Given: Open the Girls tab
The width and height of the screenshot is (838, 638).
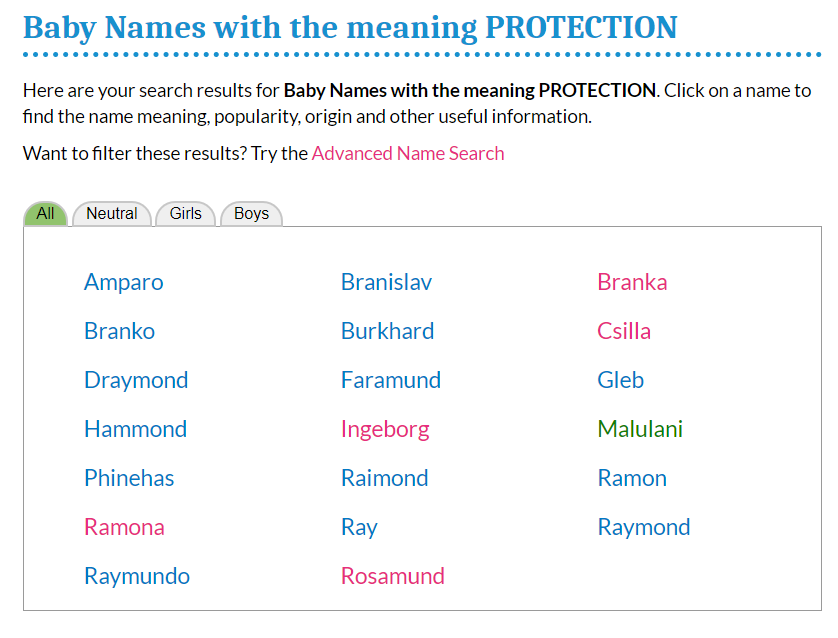Looking at the screenshot, I should pyautogui.click(x=185, y=214).
